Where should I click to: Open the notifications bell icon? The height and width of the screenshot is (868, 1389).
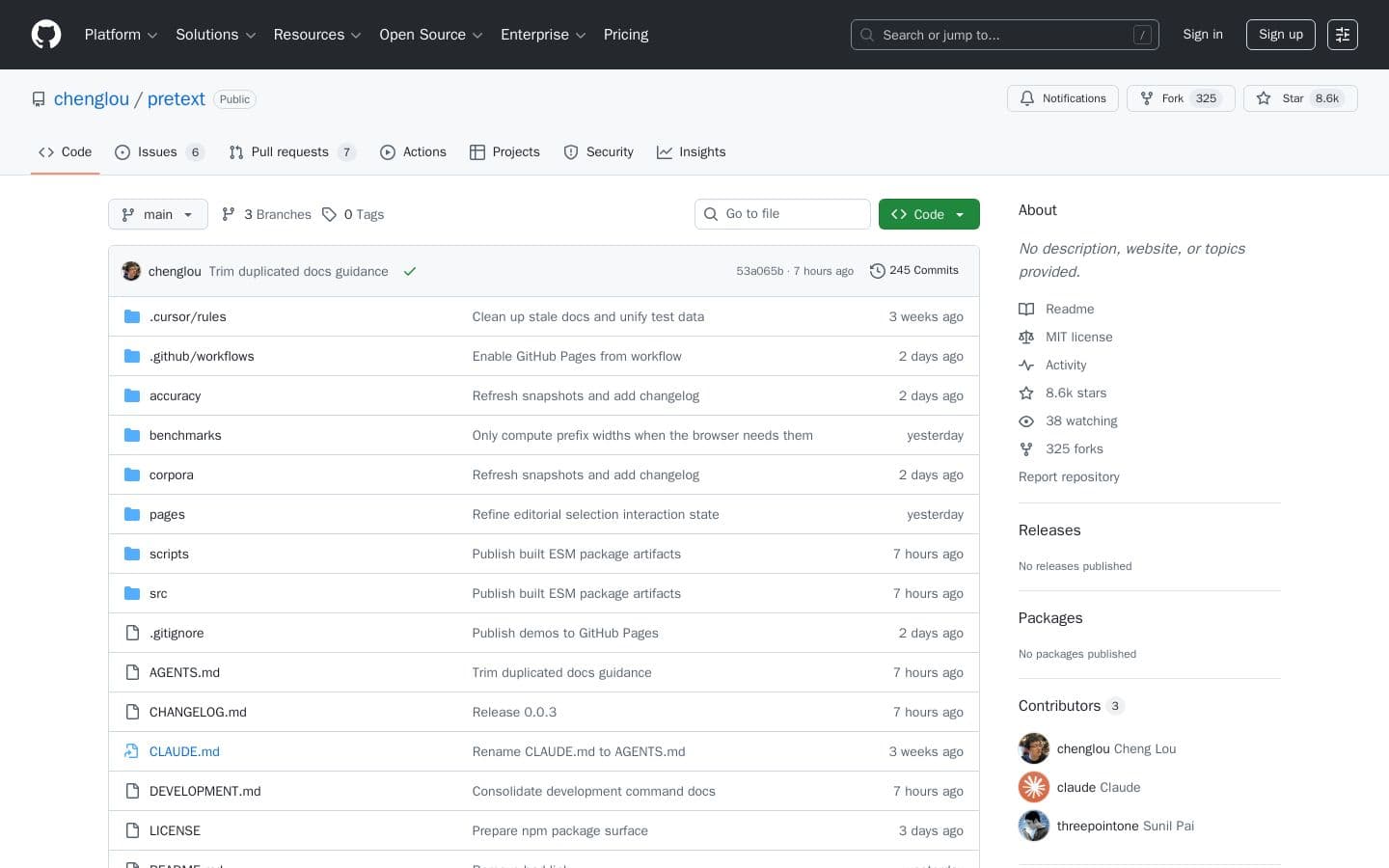[1027, 98]
